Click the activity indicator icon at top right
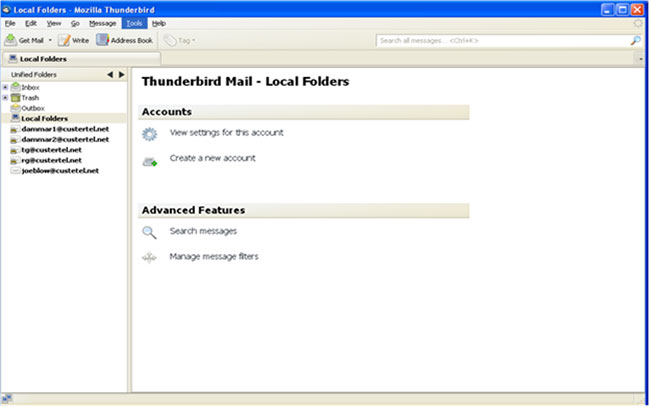The image size is (650, 407). (x=638, y=23)
